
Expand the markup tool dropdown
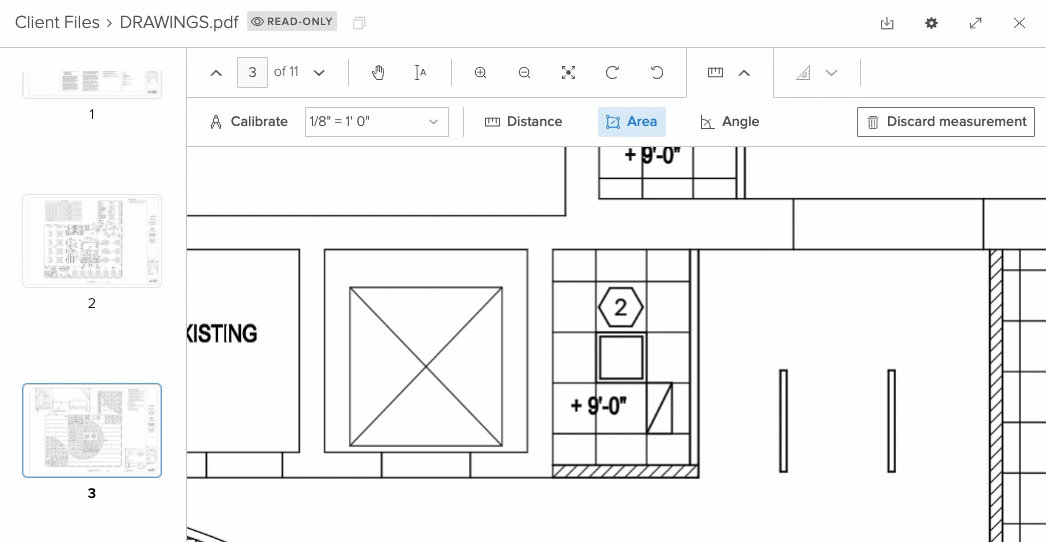point(831,73)
